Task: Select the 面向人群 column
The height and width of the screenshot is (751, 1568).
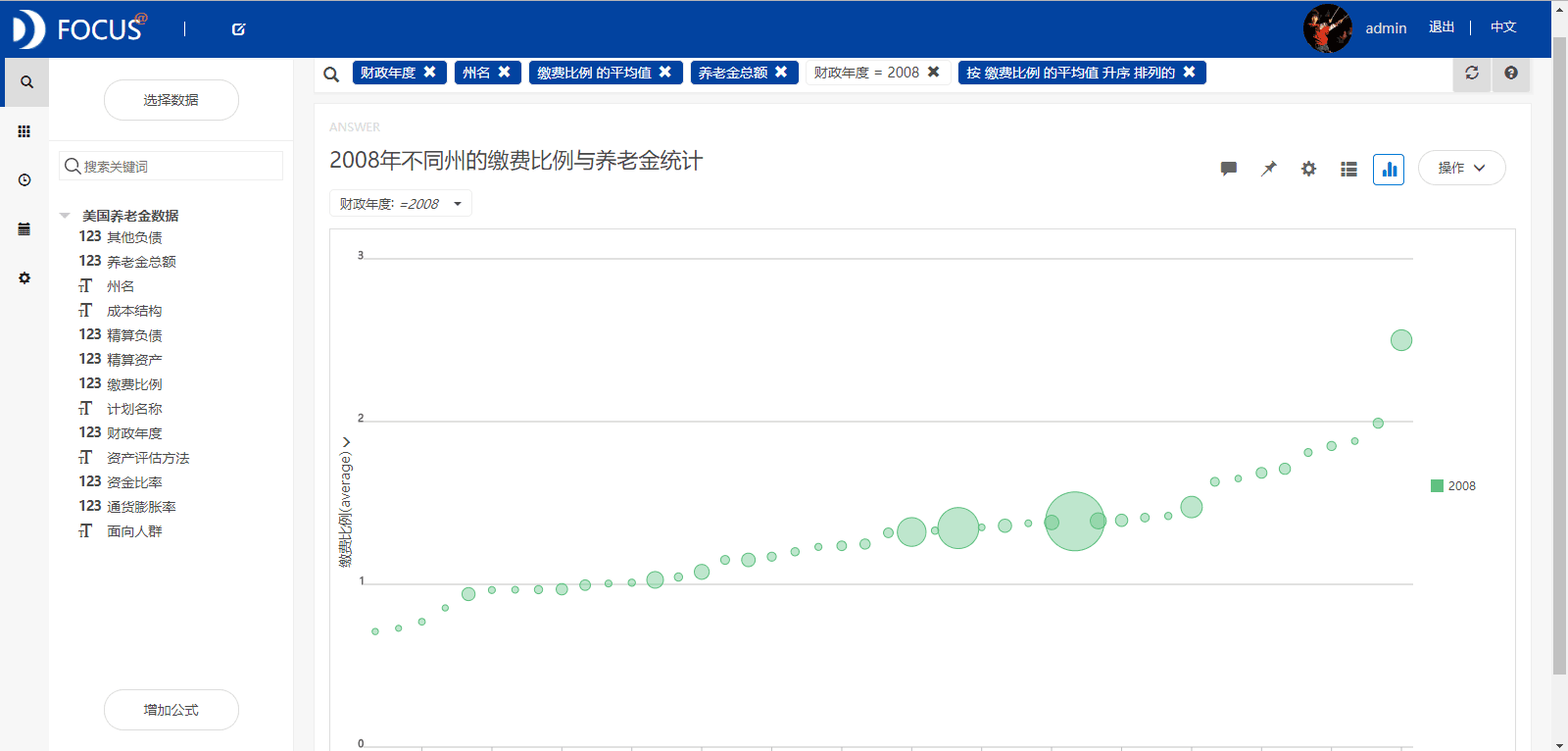Action: (134, 531)
